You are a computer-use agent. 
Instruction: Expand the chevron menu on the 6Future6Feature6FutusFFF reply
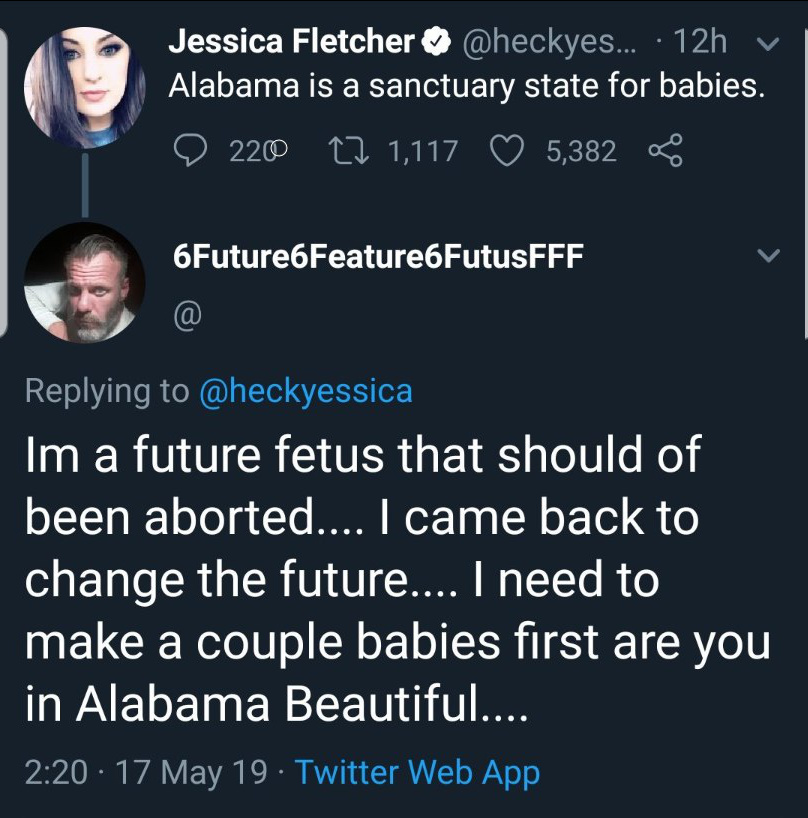pos(768,255)
